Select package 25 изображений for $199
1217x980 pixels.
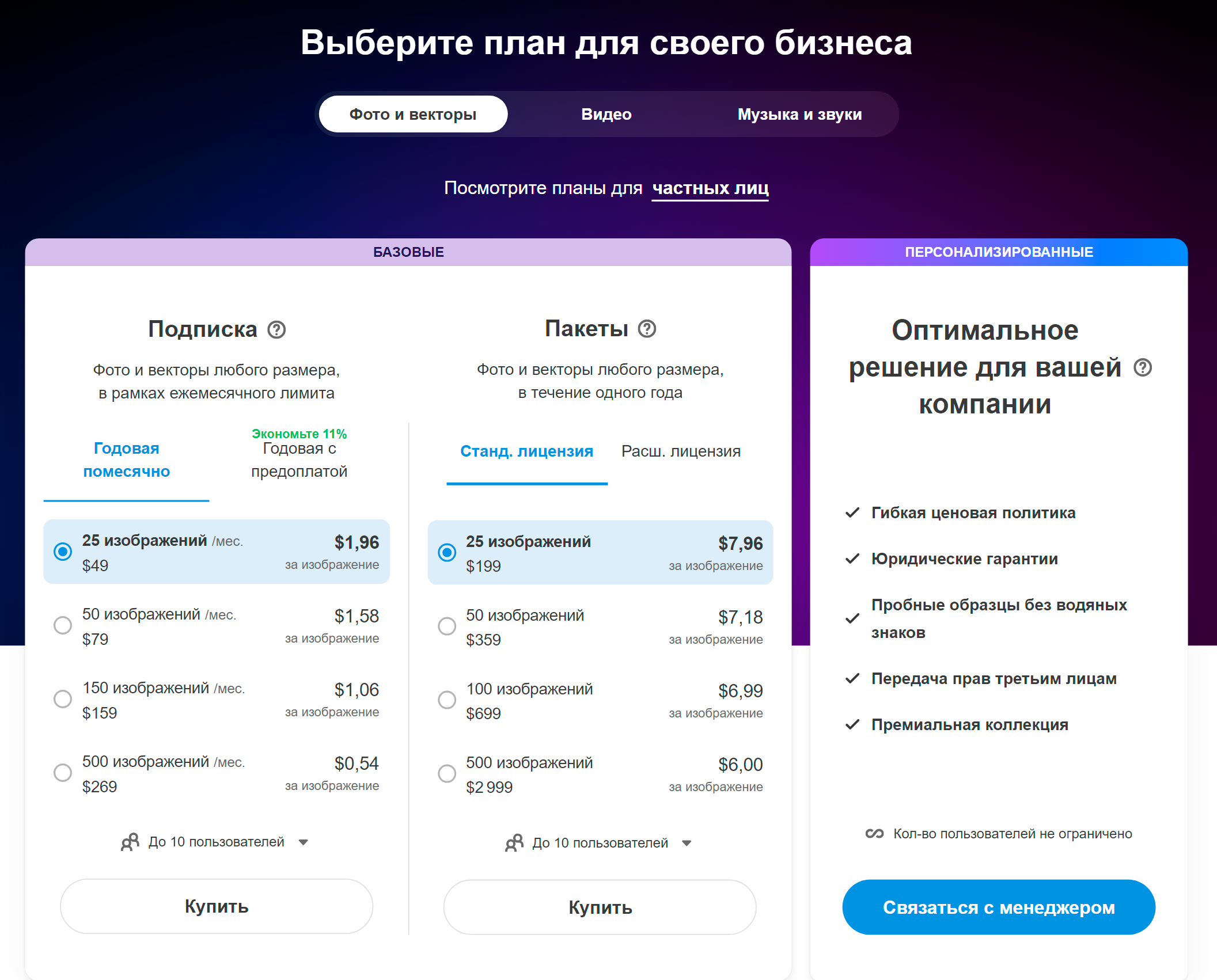(x=600, y=553)
